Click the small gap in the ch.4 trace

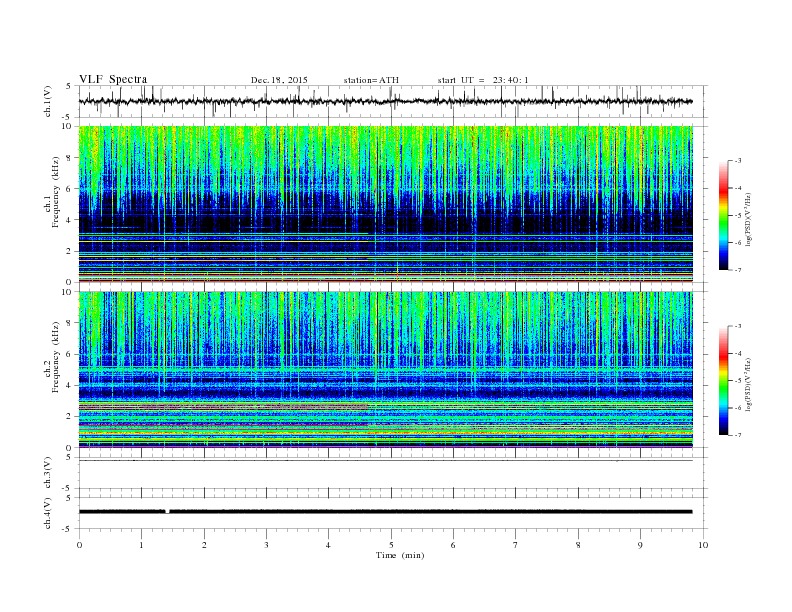tap(167, 512)
